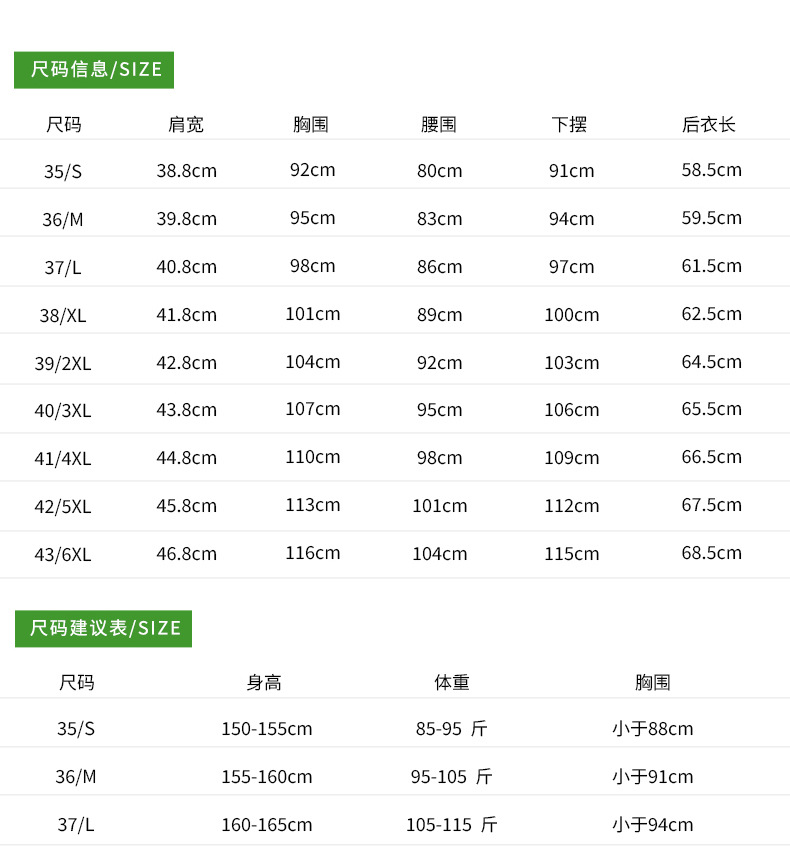The image size is (790, 863).
Task: Click the 160-165cm height range
Action: [x=267, y=825]
